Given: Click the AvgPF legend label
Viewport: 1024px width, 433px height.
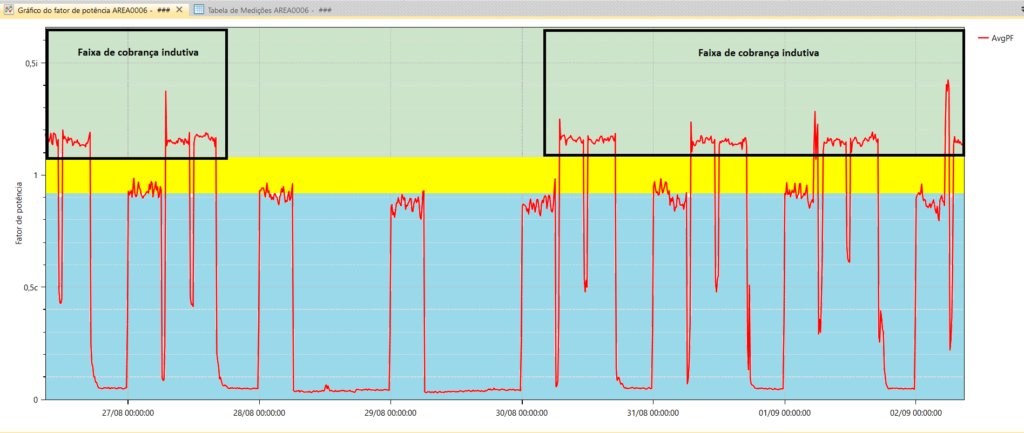Looking at the screenshot, I should point(1001,38).
